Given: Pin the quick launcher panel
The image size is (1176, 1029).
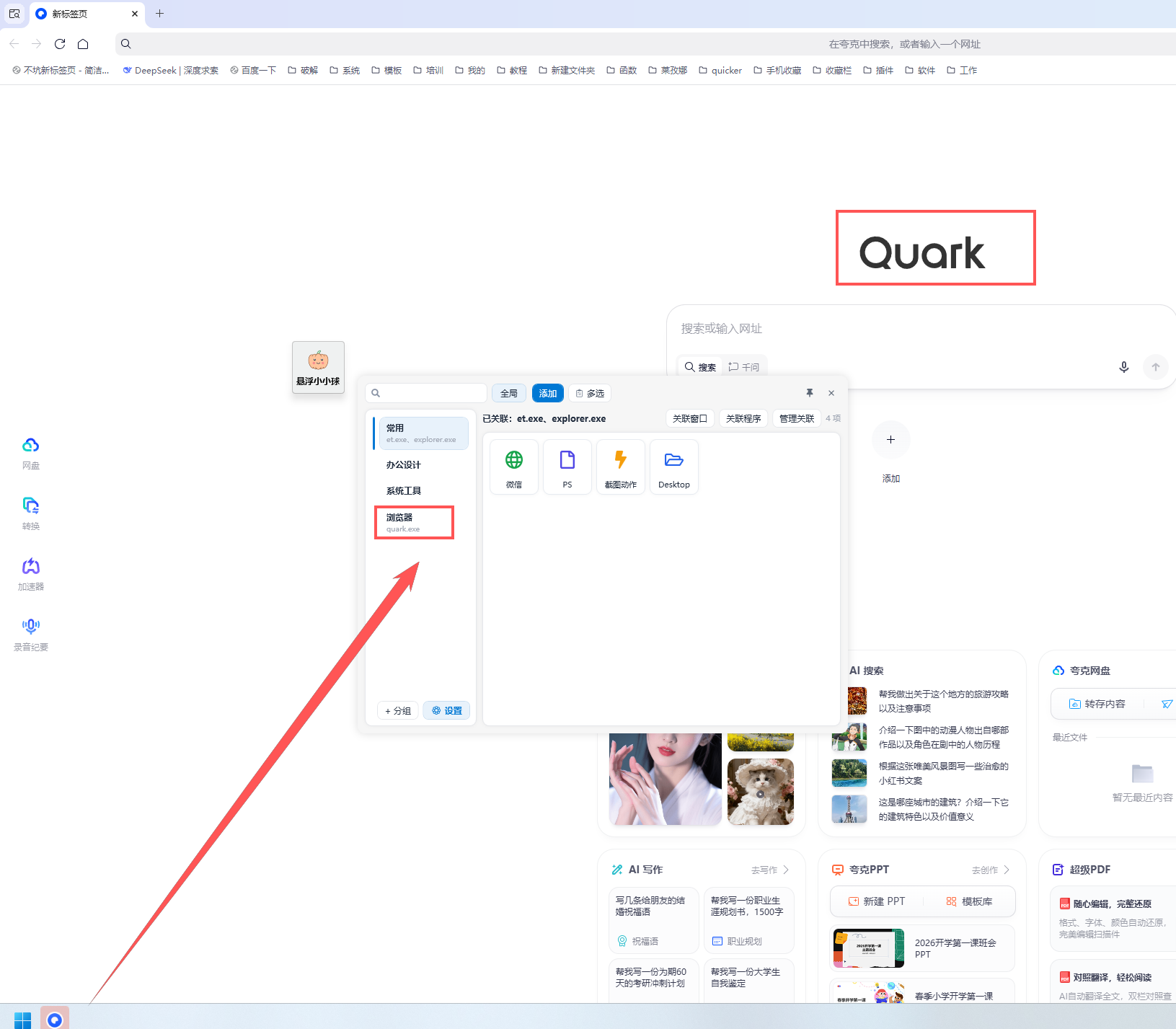Looking at the screenshot, I should [x=810, y=393].
